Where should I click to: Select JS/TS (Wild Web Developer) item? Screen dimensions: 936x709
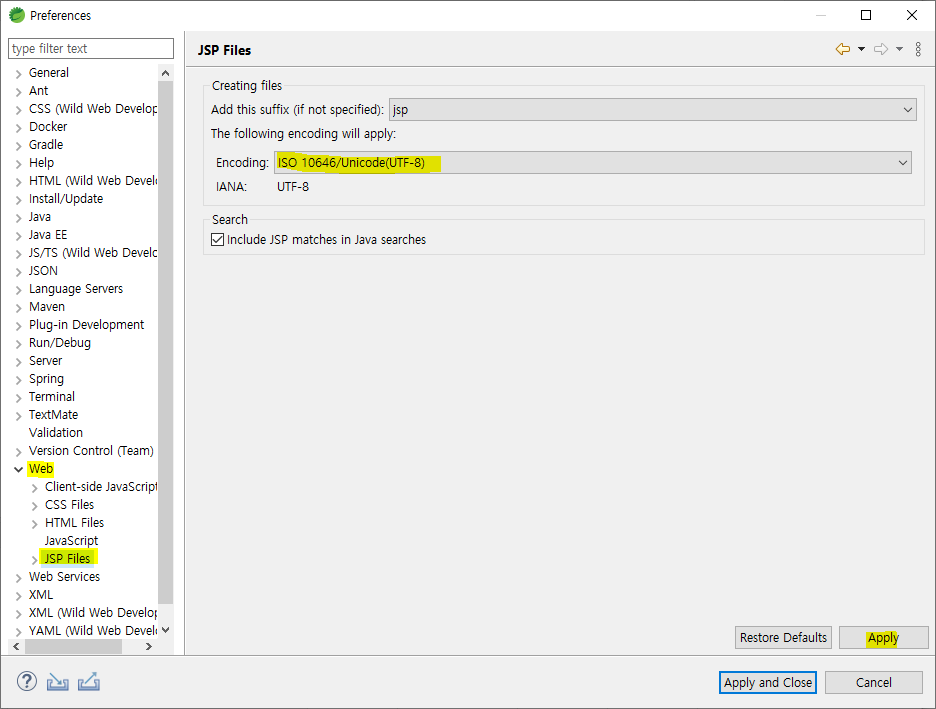[x=93, y=252]
